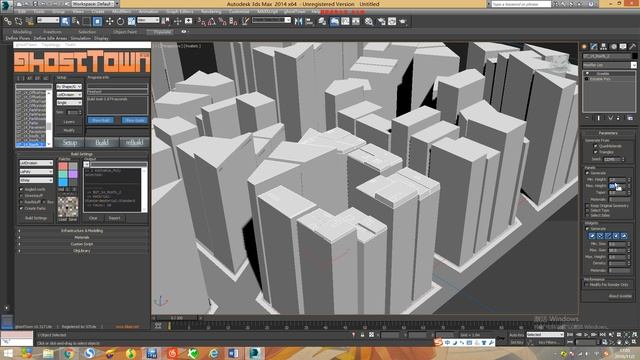Open the Workspace Default dropdown
The width and height of the screenshot is (640, 360).
click(95, 4)
